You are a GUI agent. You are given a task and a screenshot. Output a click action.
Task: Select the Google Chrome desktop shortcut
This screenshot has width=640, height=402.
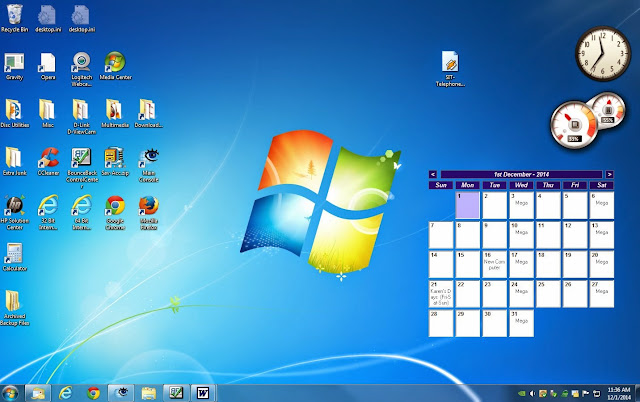[x=115, y=212]
